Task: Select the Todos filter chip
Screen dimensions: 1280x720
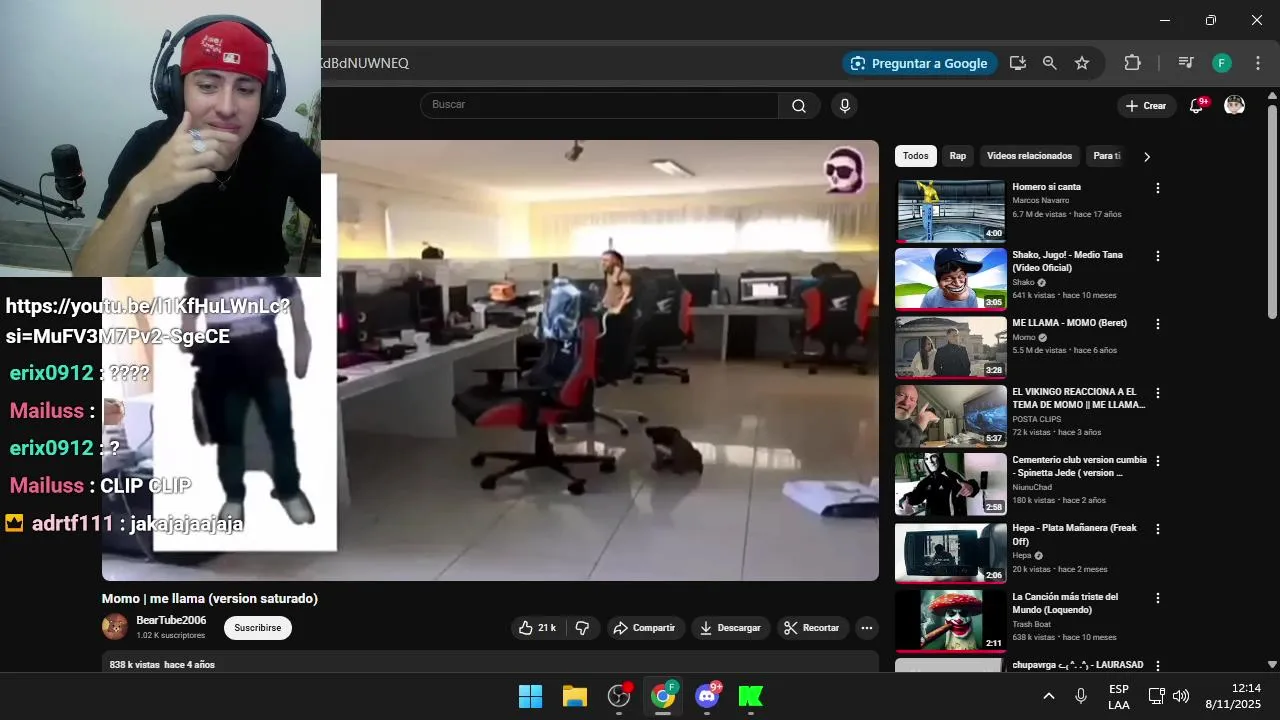Action: point(915,156)
